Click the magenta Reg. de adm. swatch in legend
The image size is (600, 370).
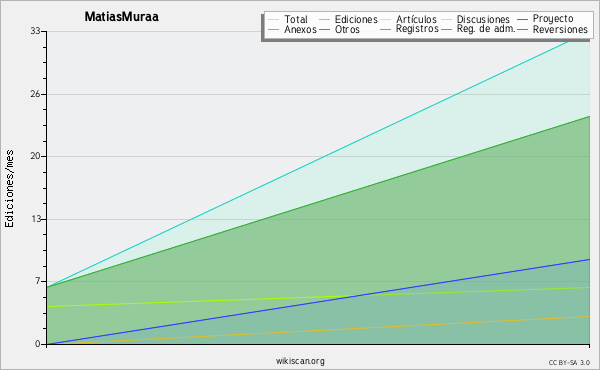[x=447, y=29]
